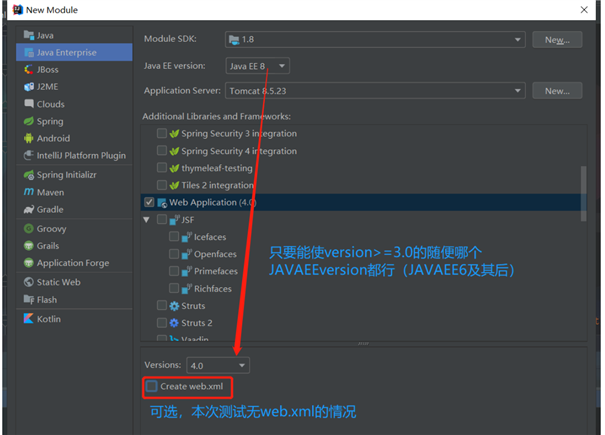
Task: Enable Spring Security 4 integration checkbox
Action: point(162,151)
